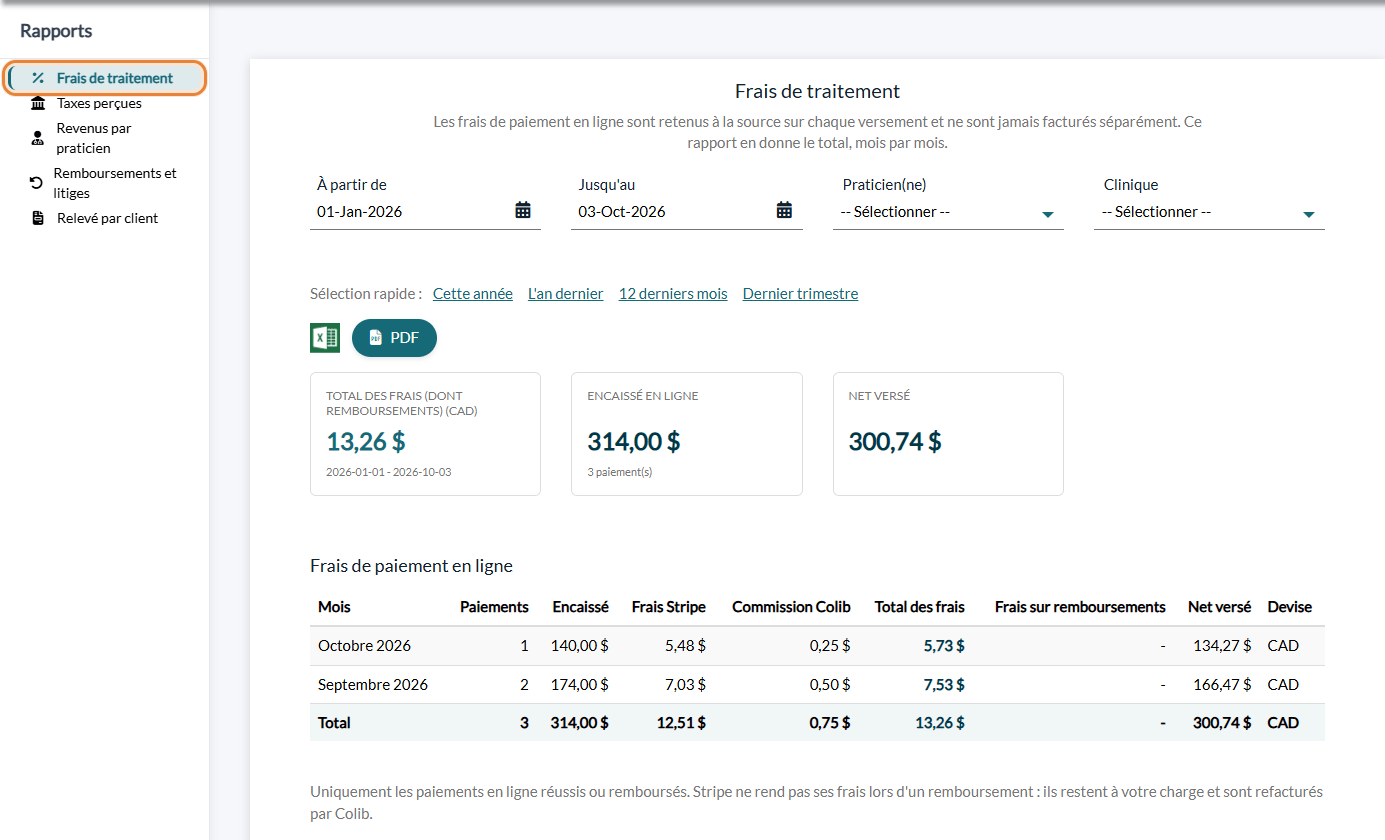Select the Dernier trimestre quick range
Image resolution: width=1385 pixels, height=840 pixels.
pyautogui.click(x=800, y=294)
